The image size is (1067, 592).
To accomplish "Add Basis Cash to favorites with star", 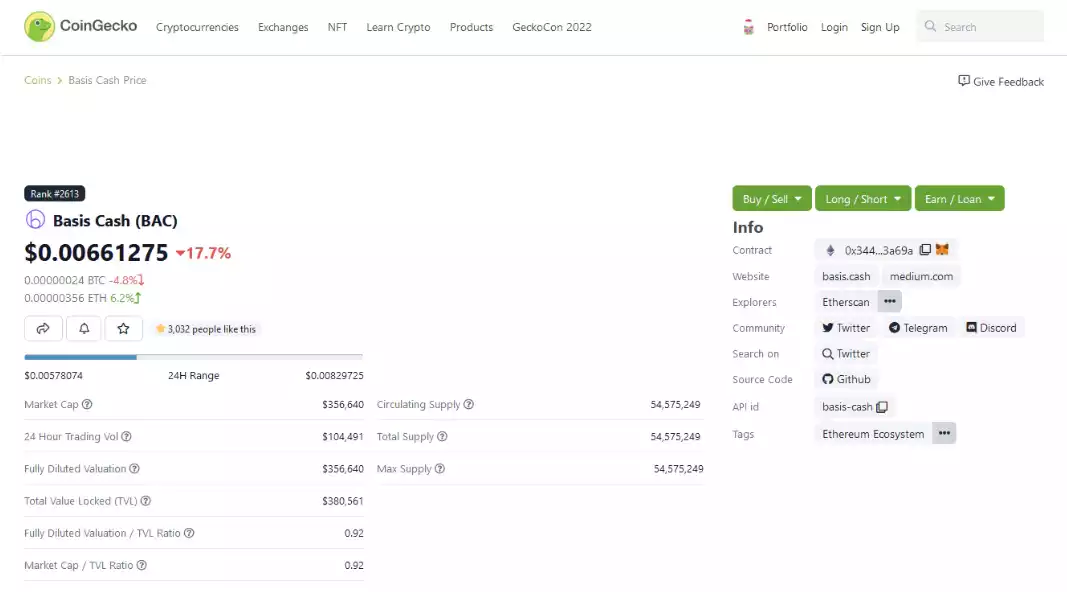I will [123, 329].
